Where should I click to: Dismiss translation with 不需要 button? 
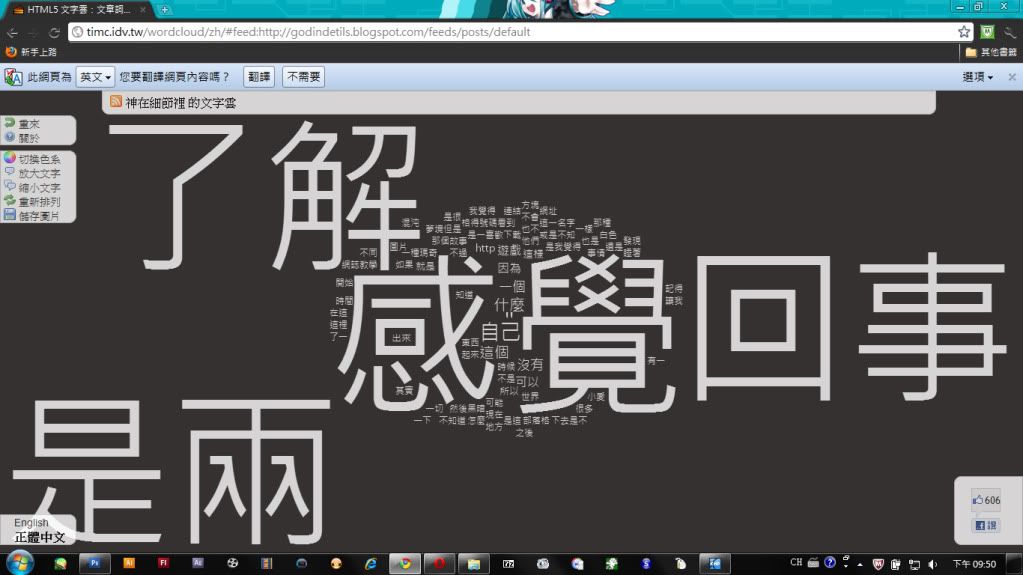coord(303,77)
